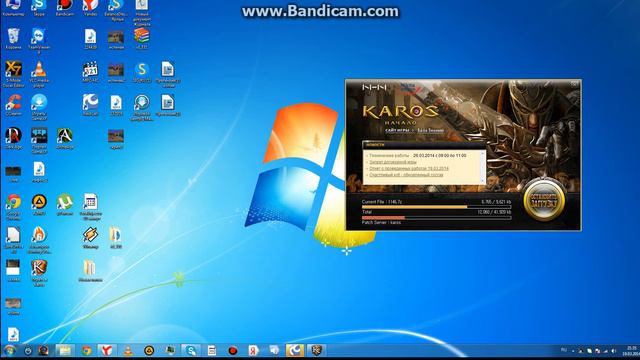Viewport: 640px width, 360px height.
Task: Open Yandex browser from the taskbar
Action: tap(107, 351)
